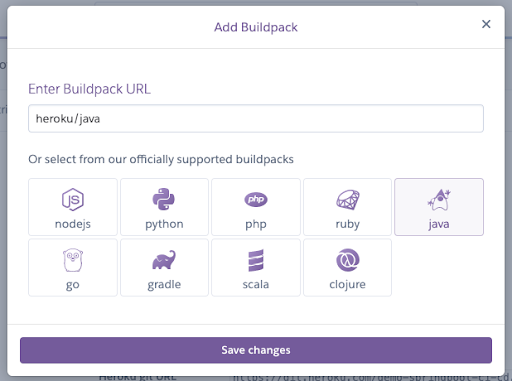Screen dimensions: 512x381
Task: Click the nodejs label text
Action: (x=73, y=224)
